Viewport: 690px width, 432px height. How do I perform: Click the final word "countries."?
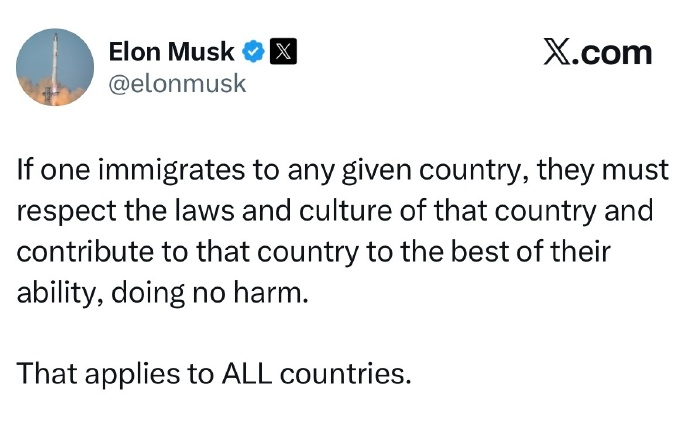pyautogui.click(x=345, y=374)
